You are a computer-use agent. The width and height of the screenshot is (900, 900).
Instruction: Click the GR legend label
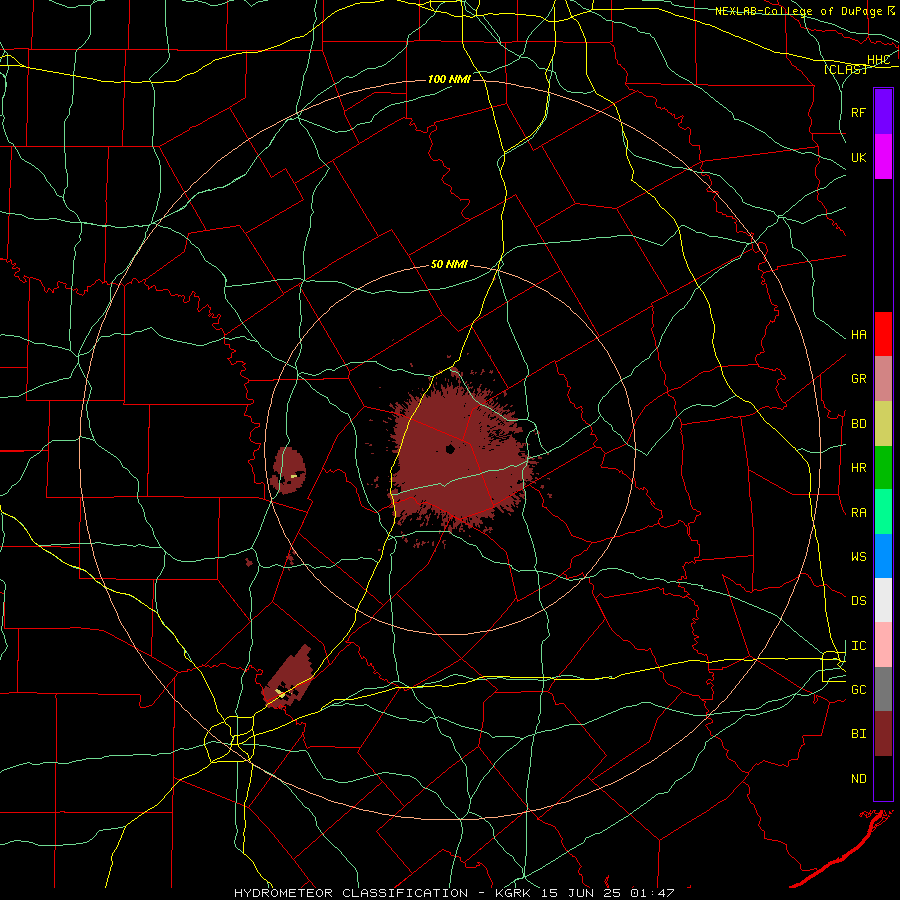858,379
